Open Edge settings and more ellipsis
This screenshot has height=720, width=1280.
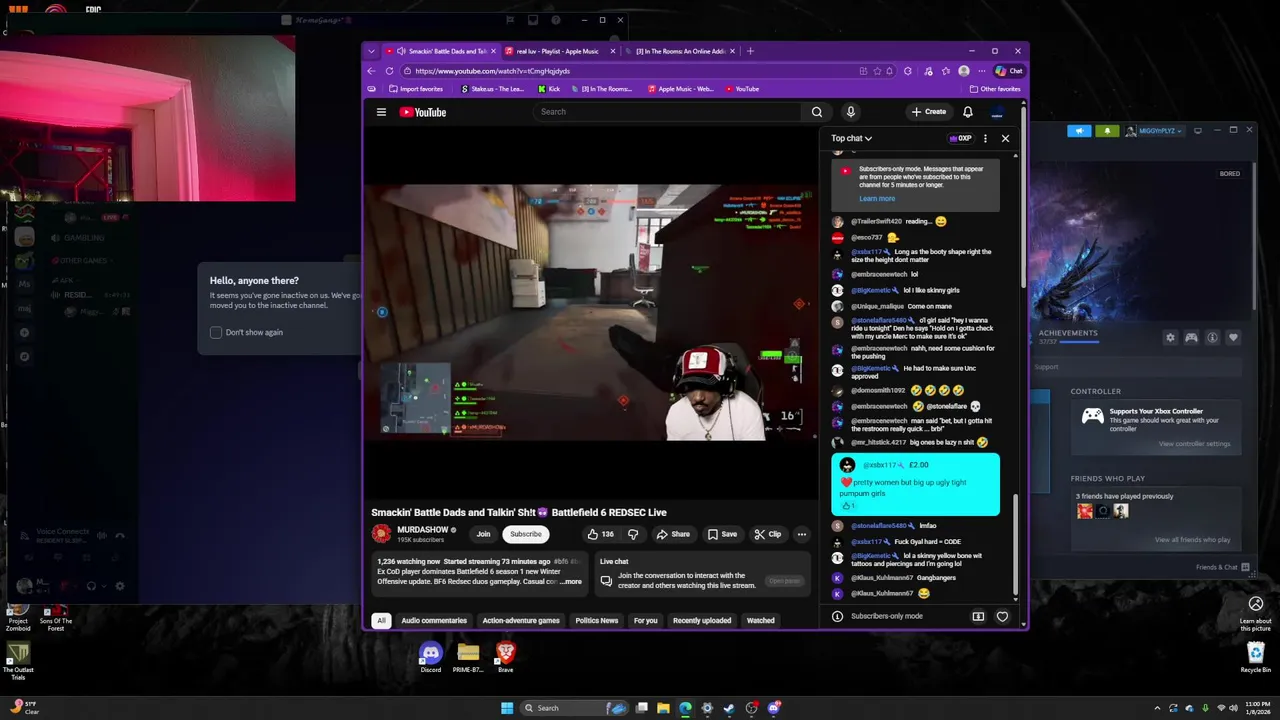coord(981,71)
